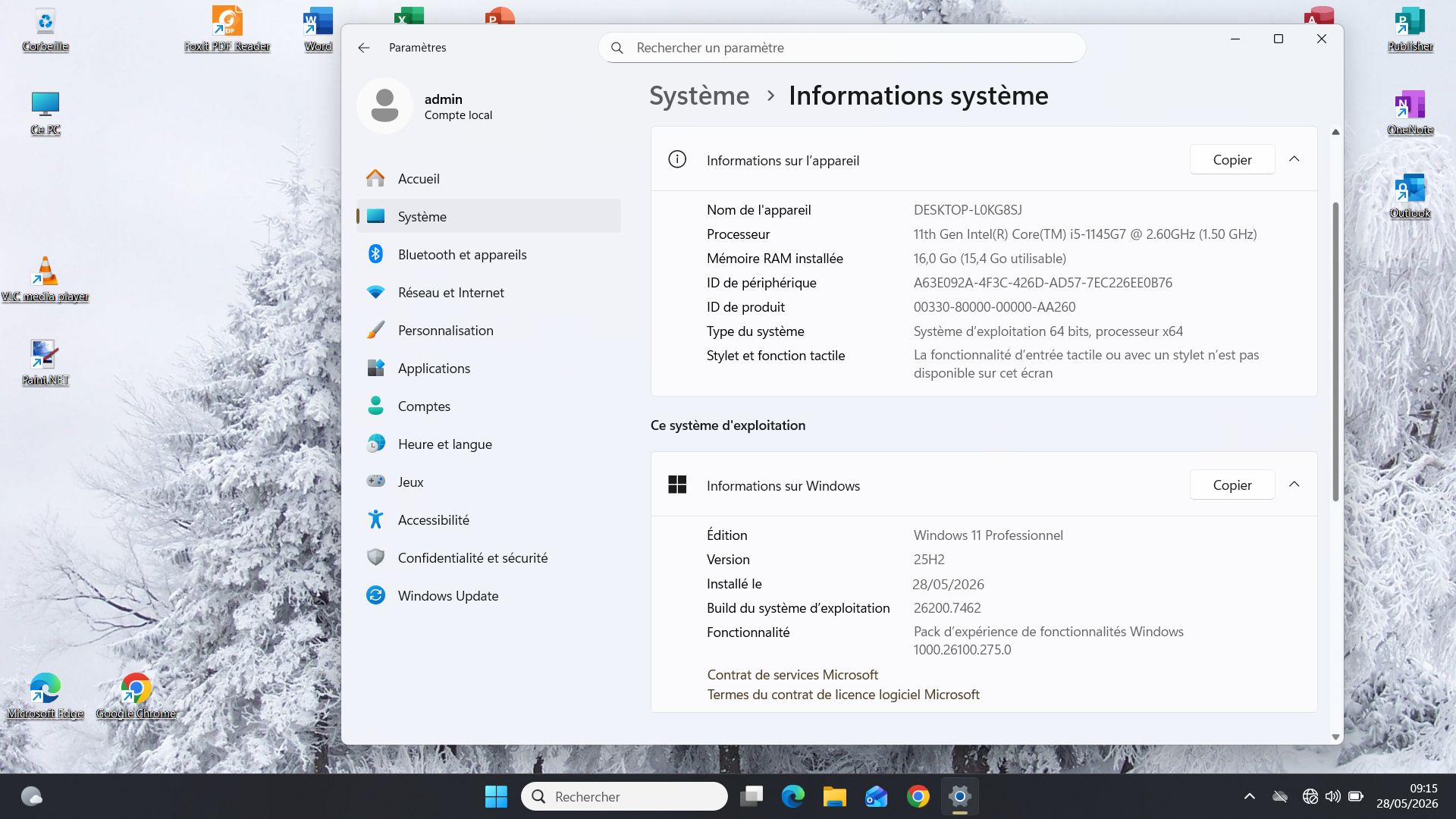Select the Foxit PDF Reader desktop shortcut

click(227, 30)
